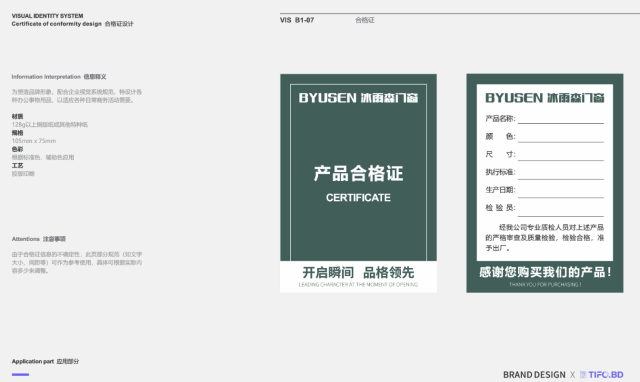Click the '颜色' blank line field
This screenshot has height=382, width=640.
click(x=561, y=138)
